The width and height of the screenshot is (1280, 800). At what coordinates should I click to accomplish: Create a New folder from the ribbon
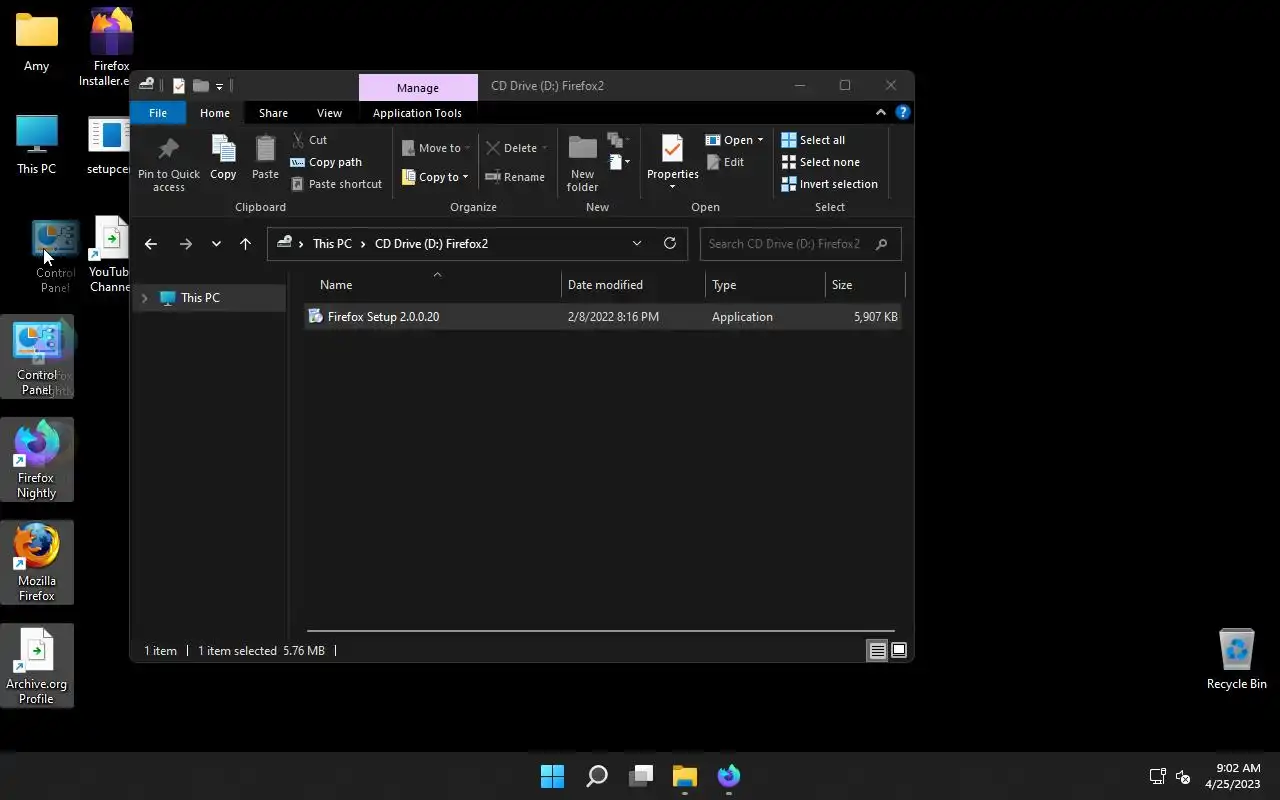(582, 164)
